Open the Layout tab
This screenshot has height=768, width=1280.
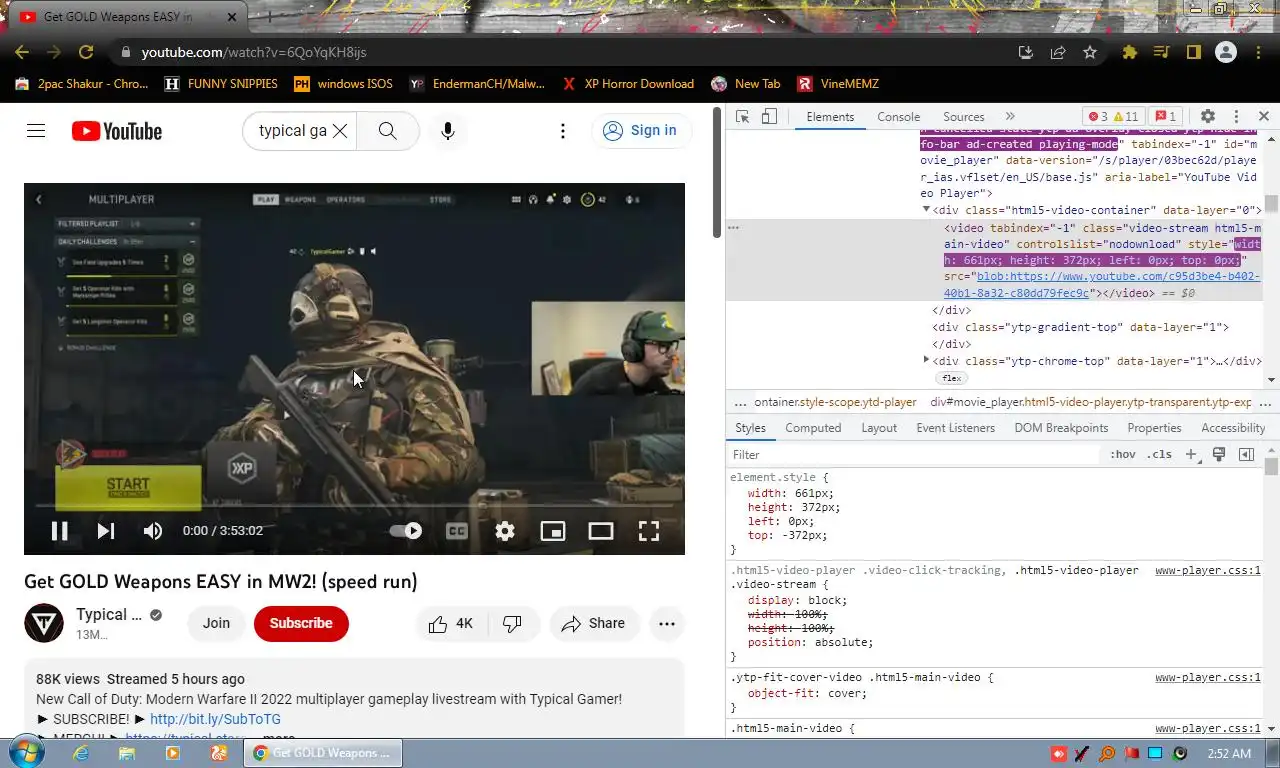[x=879, y=428]
